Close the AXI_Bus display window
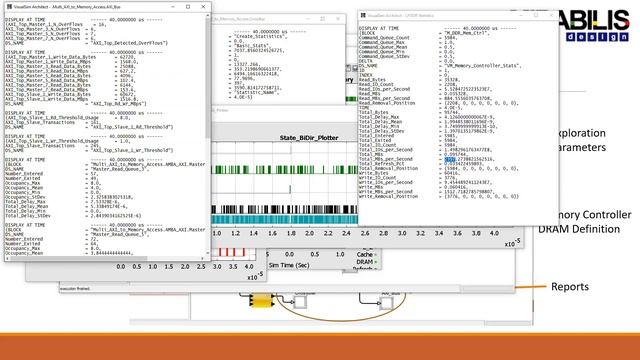 pos(203,7)
